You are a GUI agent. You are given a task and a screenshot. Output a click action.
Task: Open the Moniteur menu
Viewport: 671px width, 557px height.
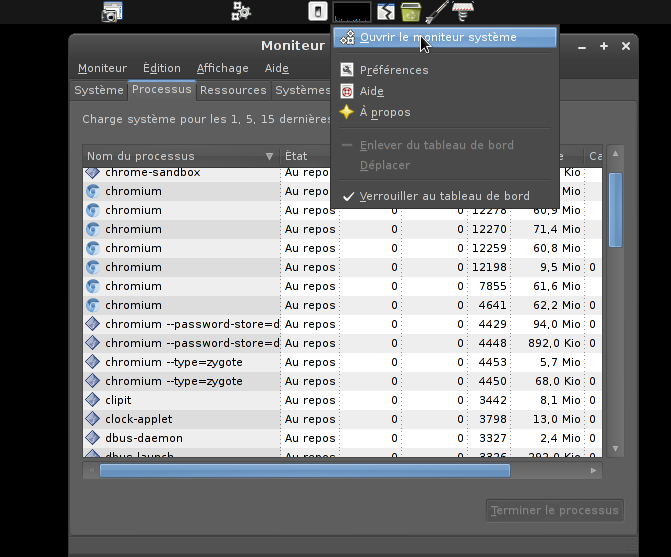(102, 68)
